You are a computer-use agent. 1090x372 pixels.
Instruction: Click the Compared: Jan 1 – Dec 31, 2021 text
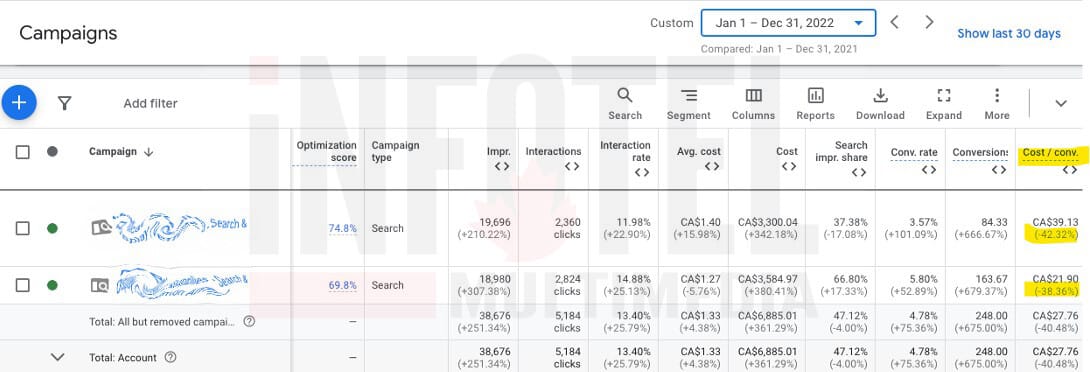(x=779, y=49)
